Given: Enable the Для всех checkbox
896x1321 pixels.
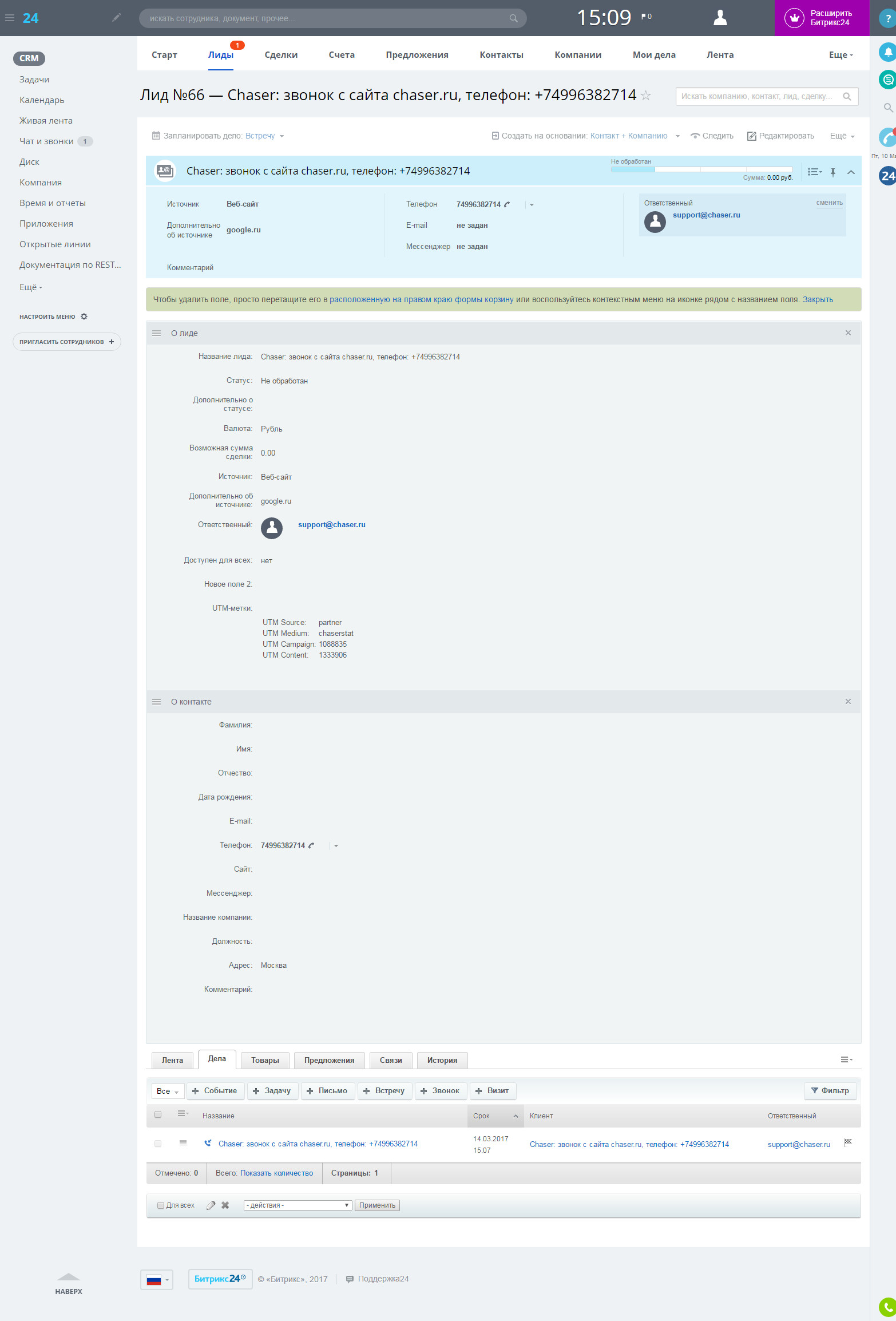Looking at the screenshot, I should point(161,1205).
